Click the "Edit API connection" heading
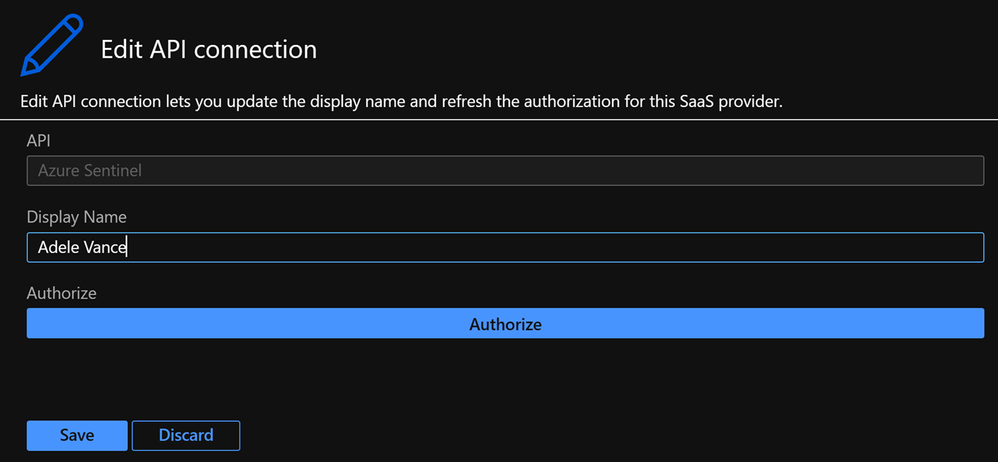 point(208,49)
